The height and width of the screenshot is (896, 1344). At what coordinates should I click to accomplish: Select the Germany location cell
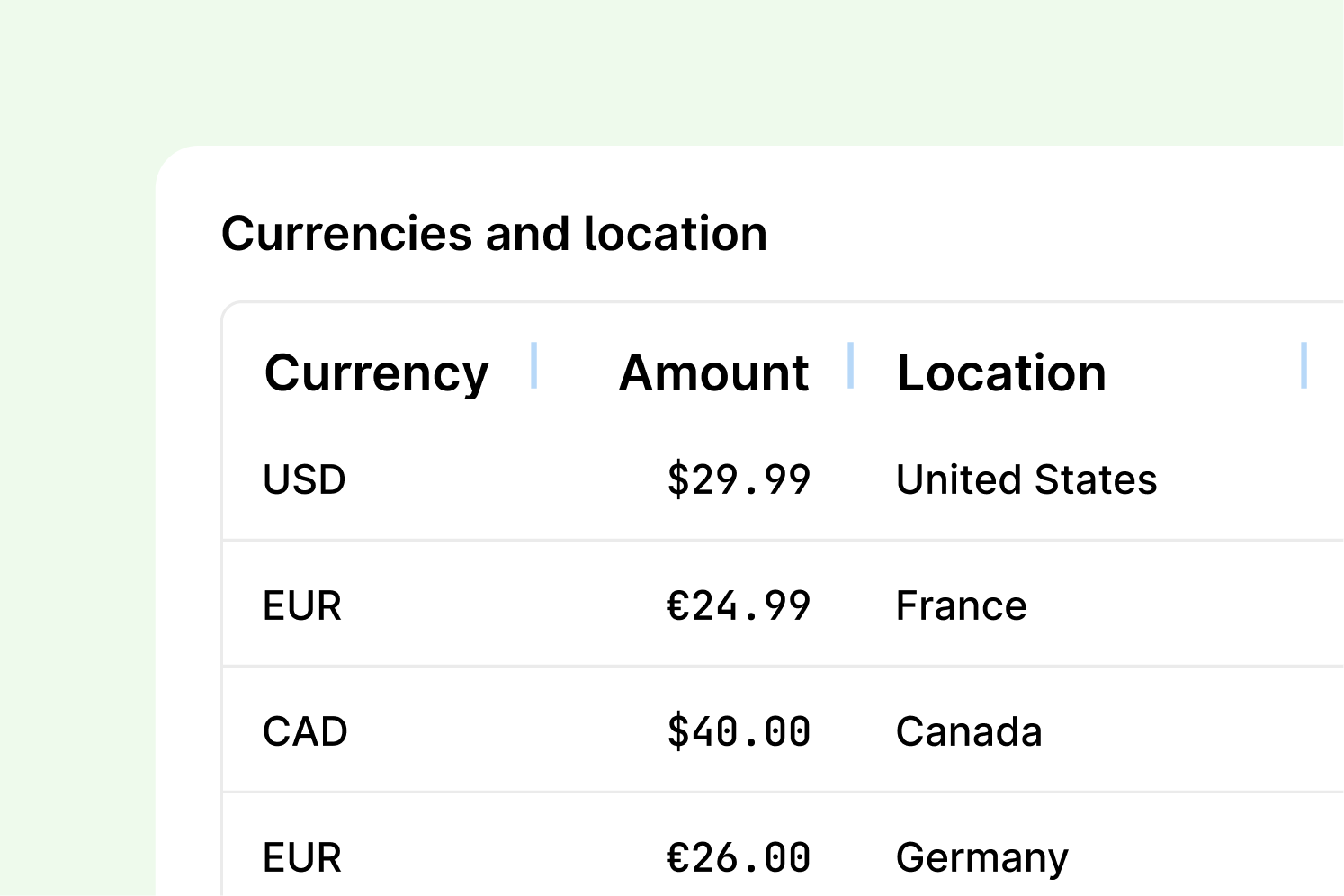click(981, 857)
